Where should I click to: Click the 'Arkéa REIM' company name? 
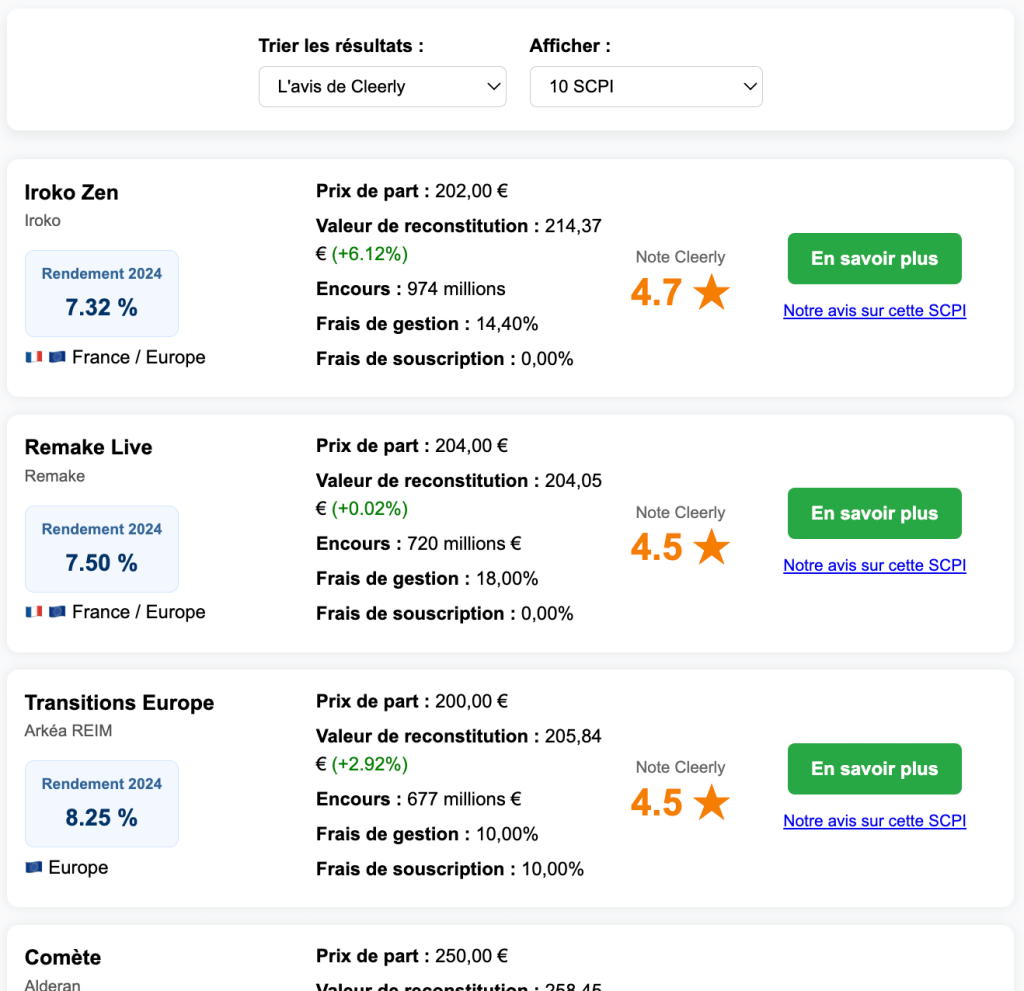click(69, 731)
